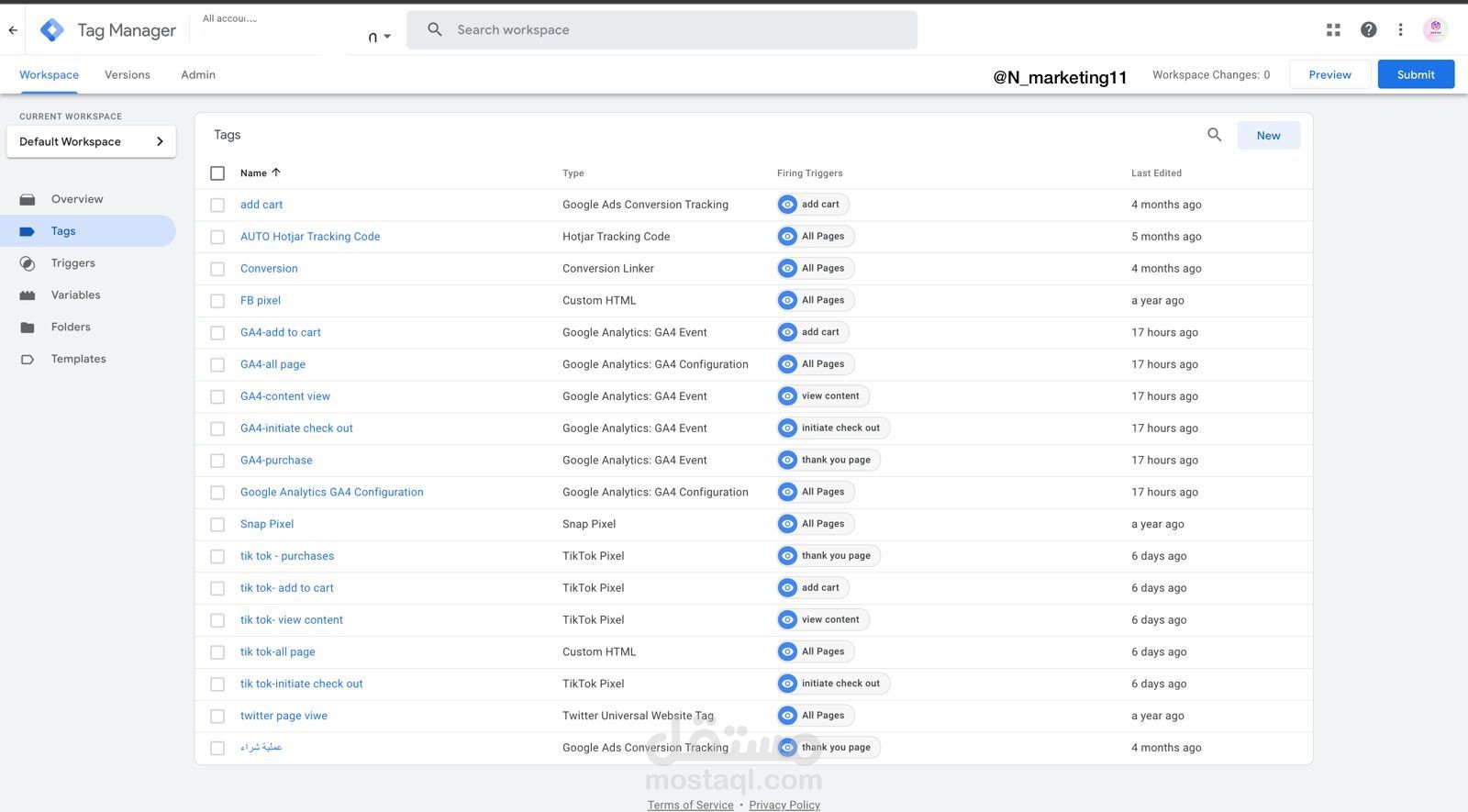The width and height of the screenshot is (1468, 812).
Task: Open Variables from the sidebar
Action: [x=75, y=295]
